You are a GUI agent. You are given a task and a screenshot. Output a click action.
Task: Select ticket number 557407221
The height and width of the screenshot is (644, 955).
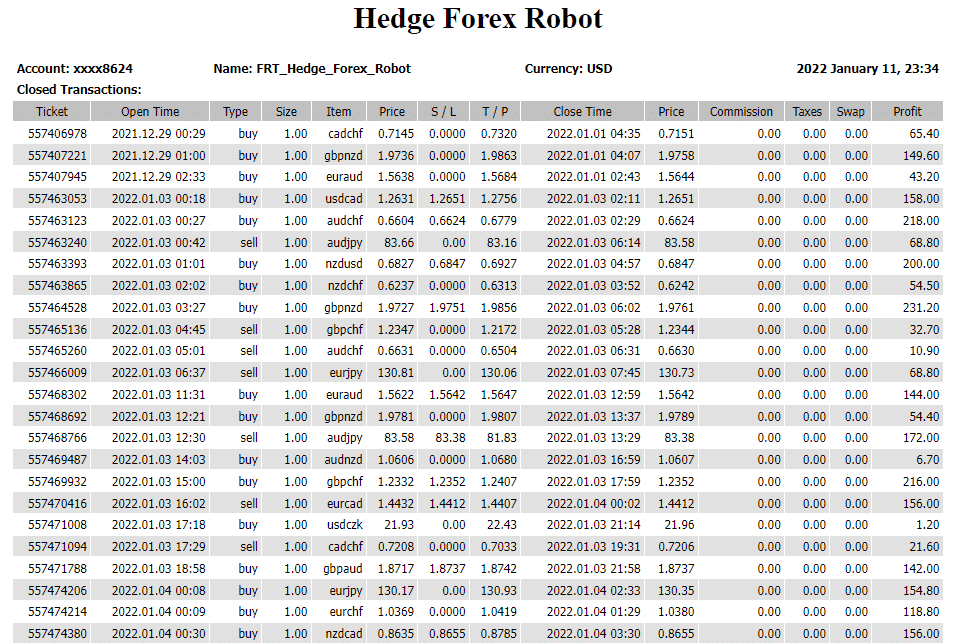[x=57, y=155]
